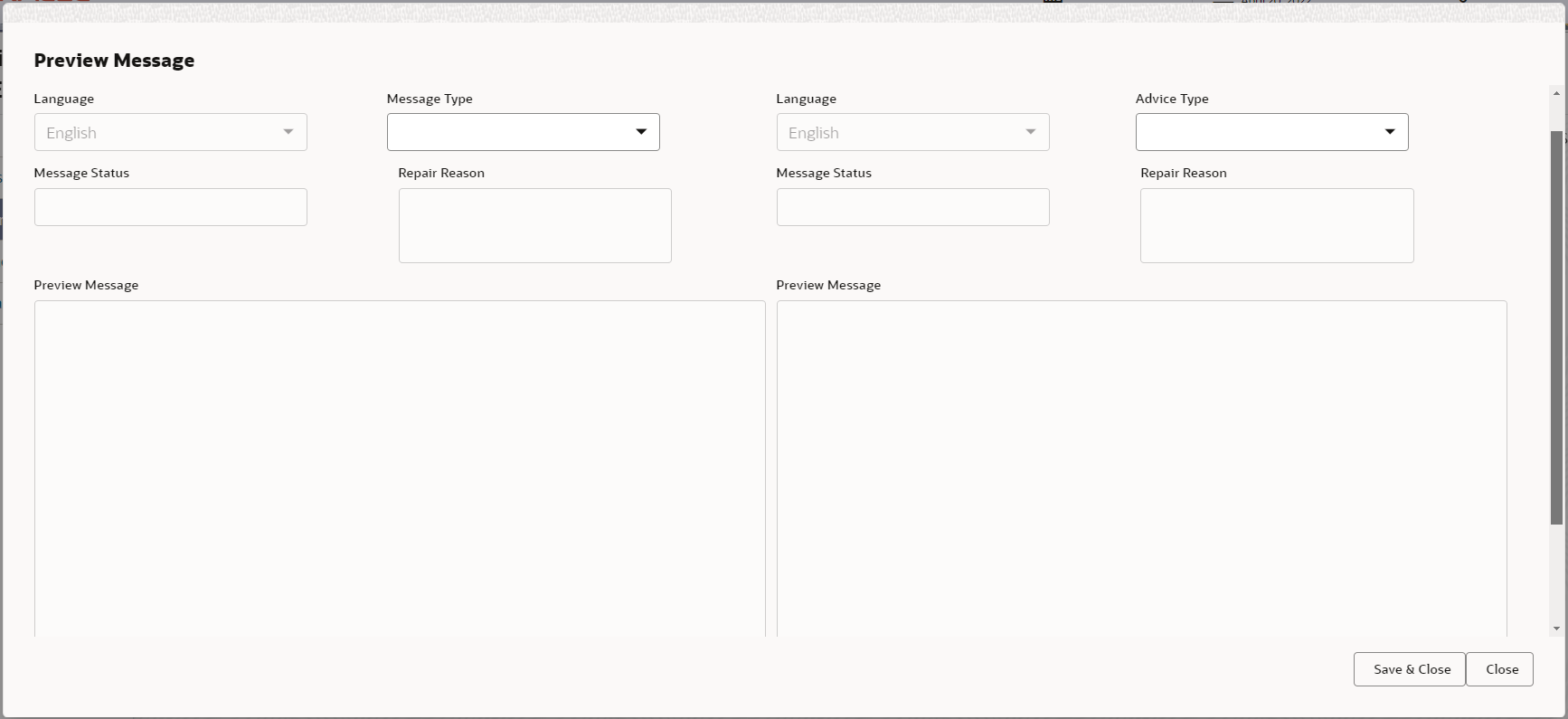Viewport: 1568px width, 719px height.
Task: Click Repair Reason box below Advice Type
Action: 1277,225
